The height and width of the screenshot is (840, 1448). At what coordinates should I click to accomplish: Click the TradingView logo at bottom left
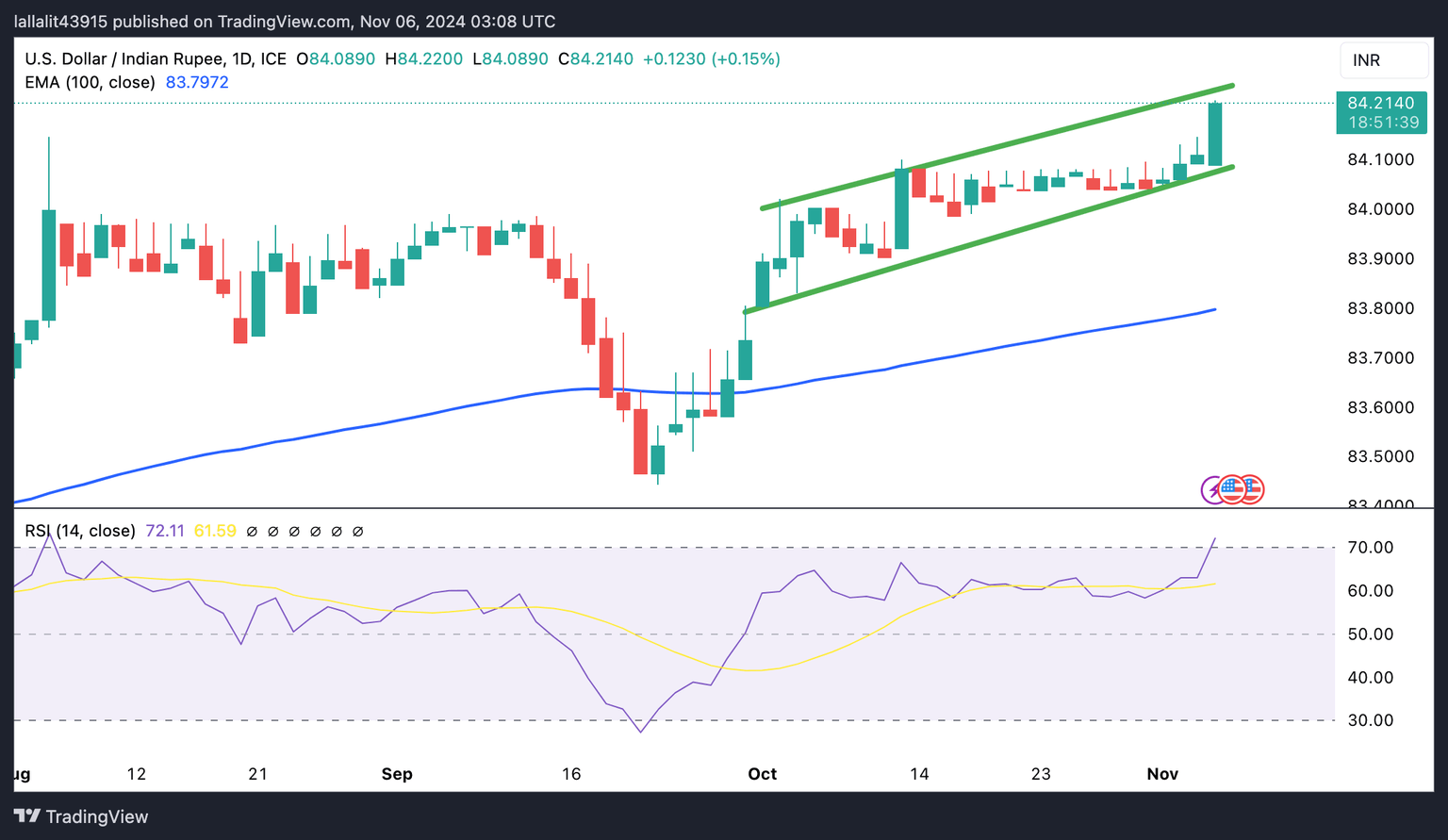[x=81, y=816]
